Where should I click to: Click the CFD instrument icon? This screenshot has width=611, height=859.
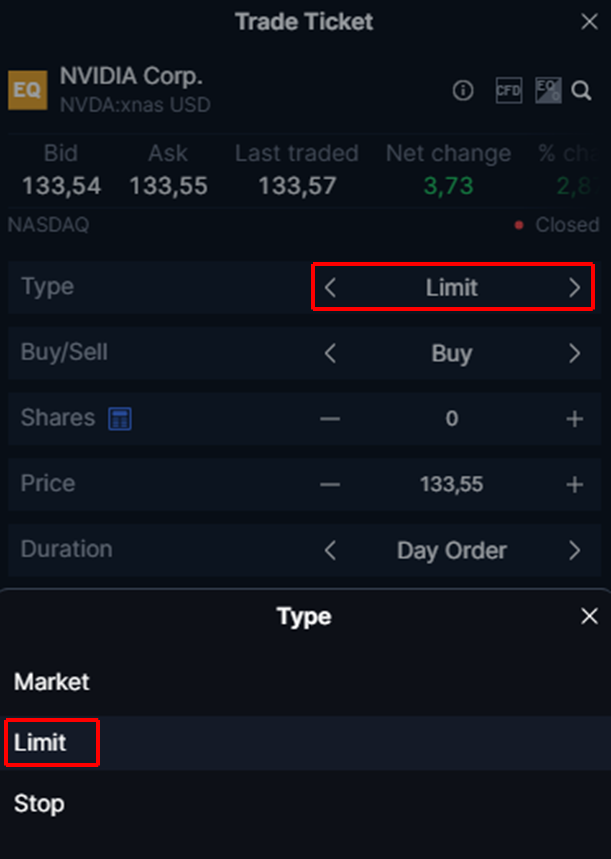(x=509, y=91)
